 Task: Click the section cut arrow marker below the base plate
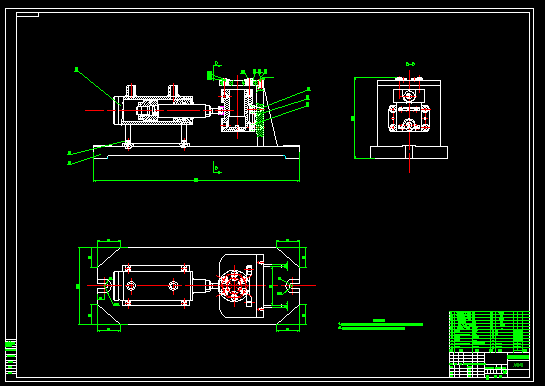click(x=217, y=167)
